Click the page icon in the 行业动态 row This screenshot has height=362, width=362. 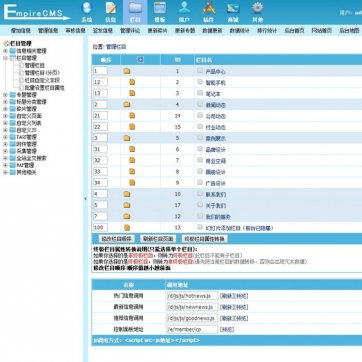tap(132, 127)
